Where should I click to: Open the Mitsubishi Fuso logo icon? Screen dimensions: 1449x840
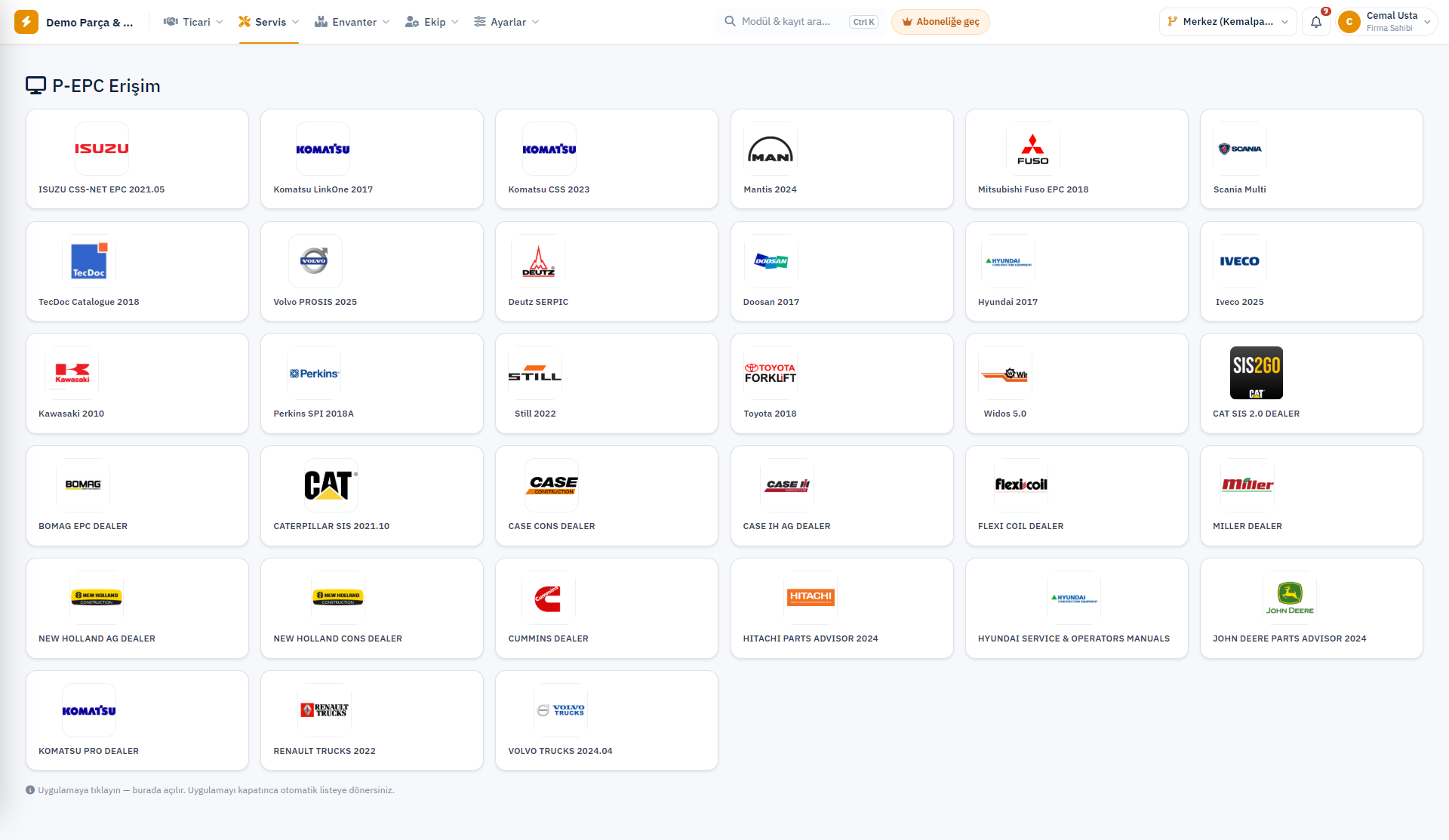tap(1033, 149)
